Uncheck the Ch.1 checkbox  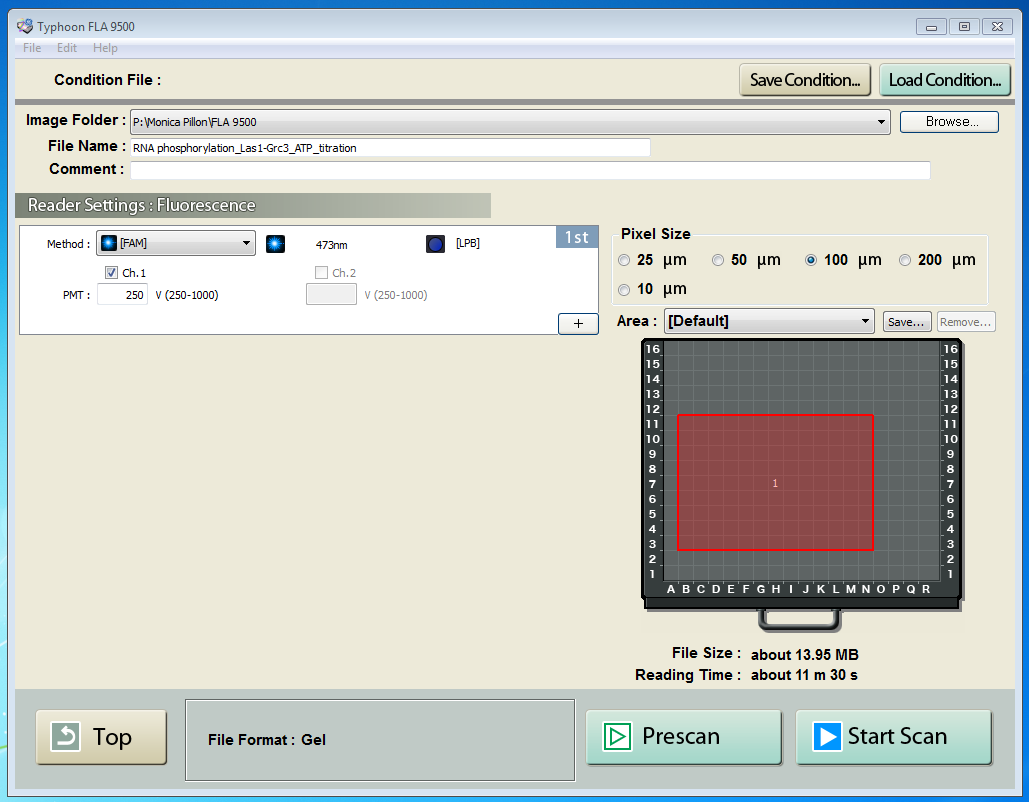tap(112, 272)
